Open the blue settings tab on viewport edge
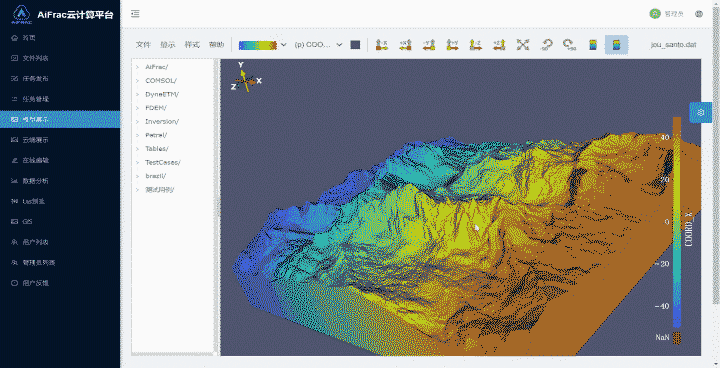The height and width of the screenshot is (368, 720). pos(701,112)
